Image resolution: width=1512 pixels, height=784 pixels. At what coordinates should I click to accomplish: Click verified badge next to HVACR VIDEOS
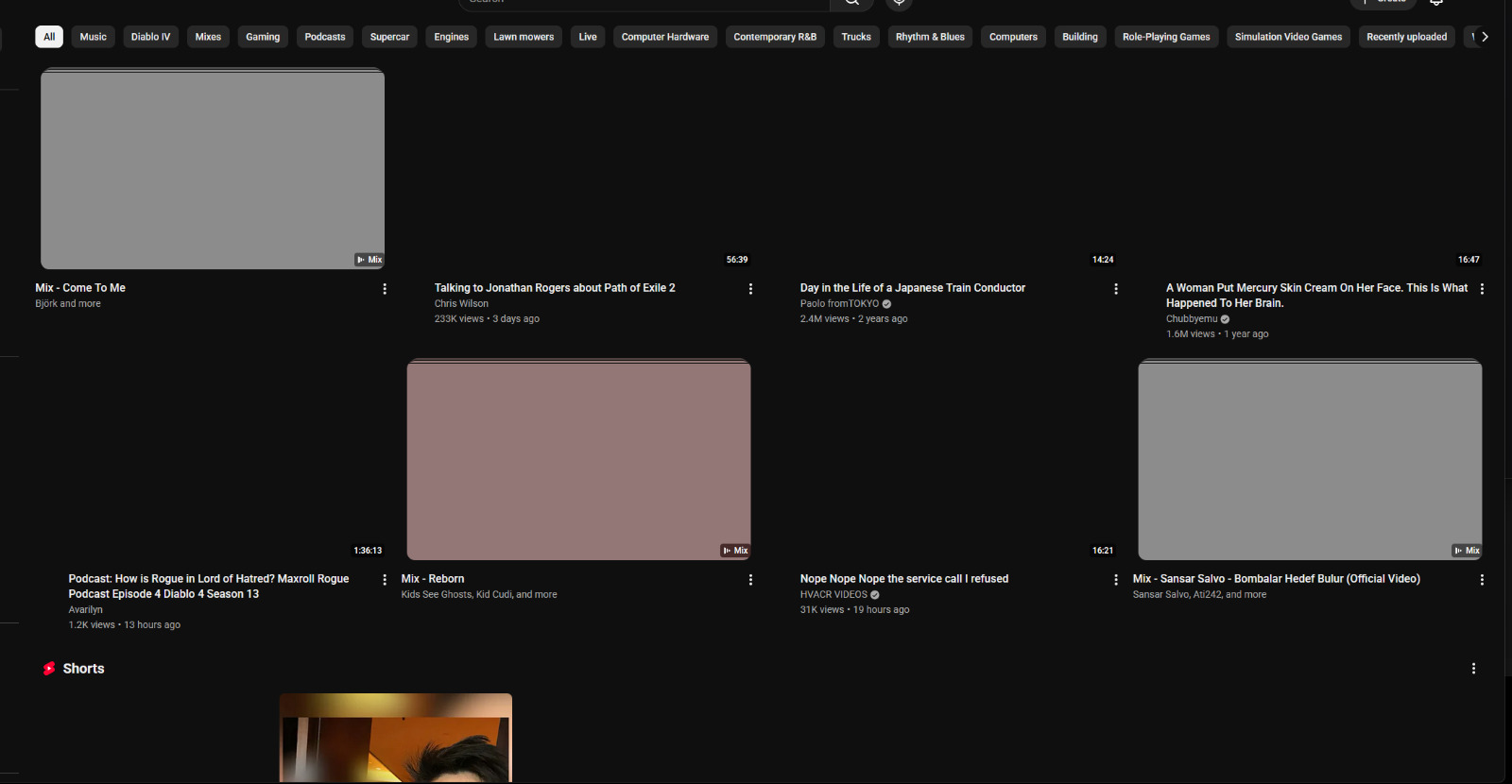point(875,595)
